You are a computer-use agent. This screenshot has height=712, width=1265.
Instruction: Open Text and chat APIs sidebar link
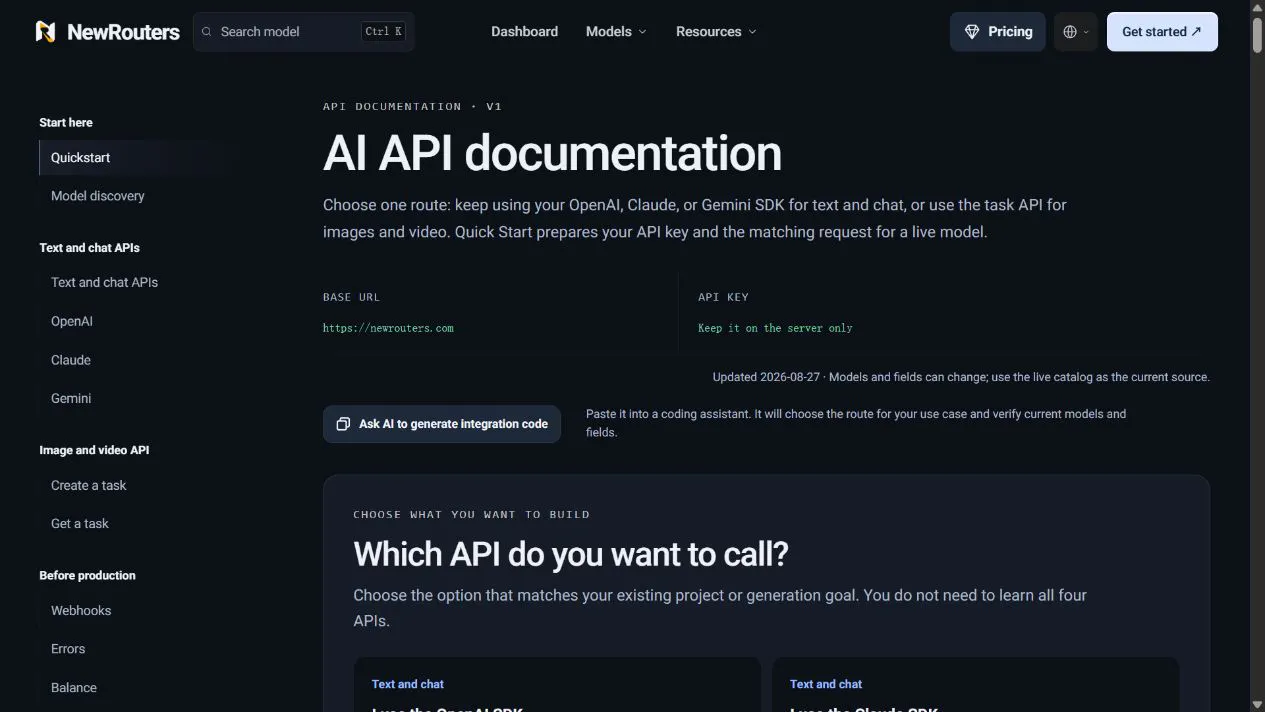pyautogui.click(x=105, y=283)
